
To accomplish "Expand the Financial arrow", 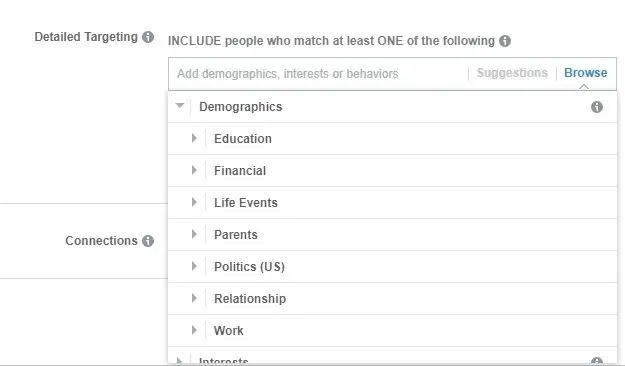I will (x=194, y=170).
